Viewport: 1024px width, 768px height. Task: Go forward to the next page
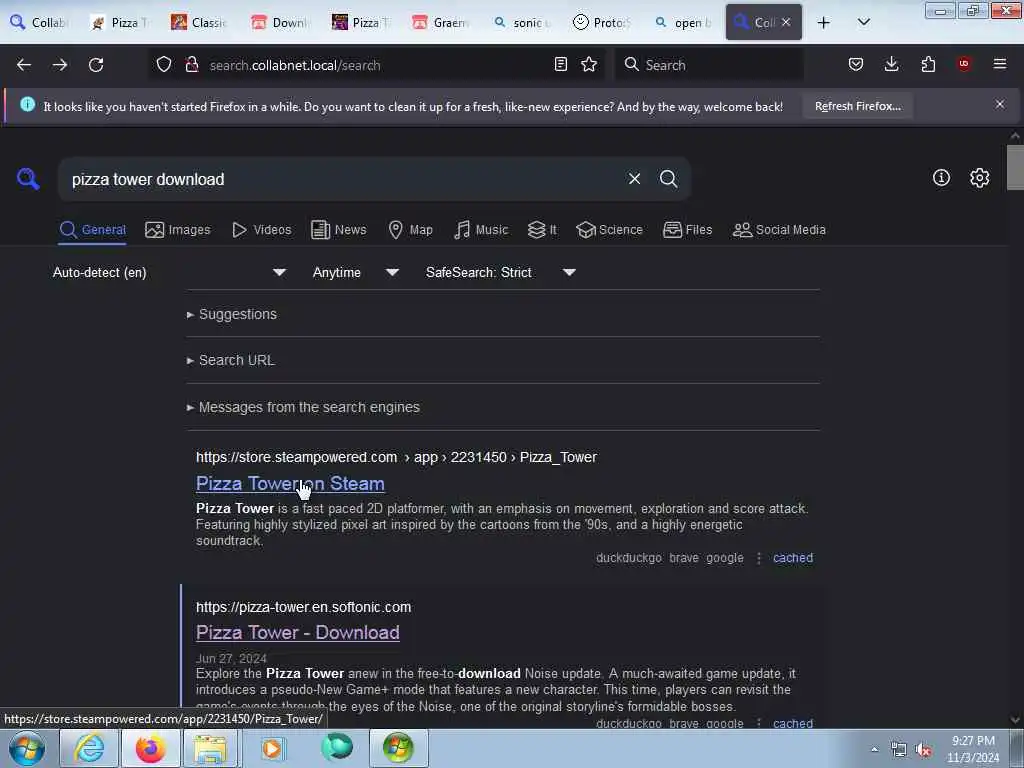click(60, 65)
